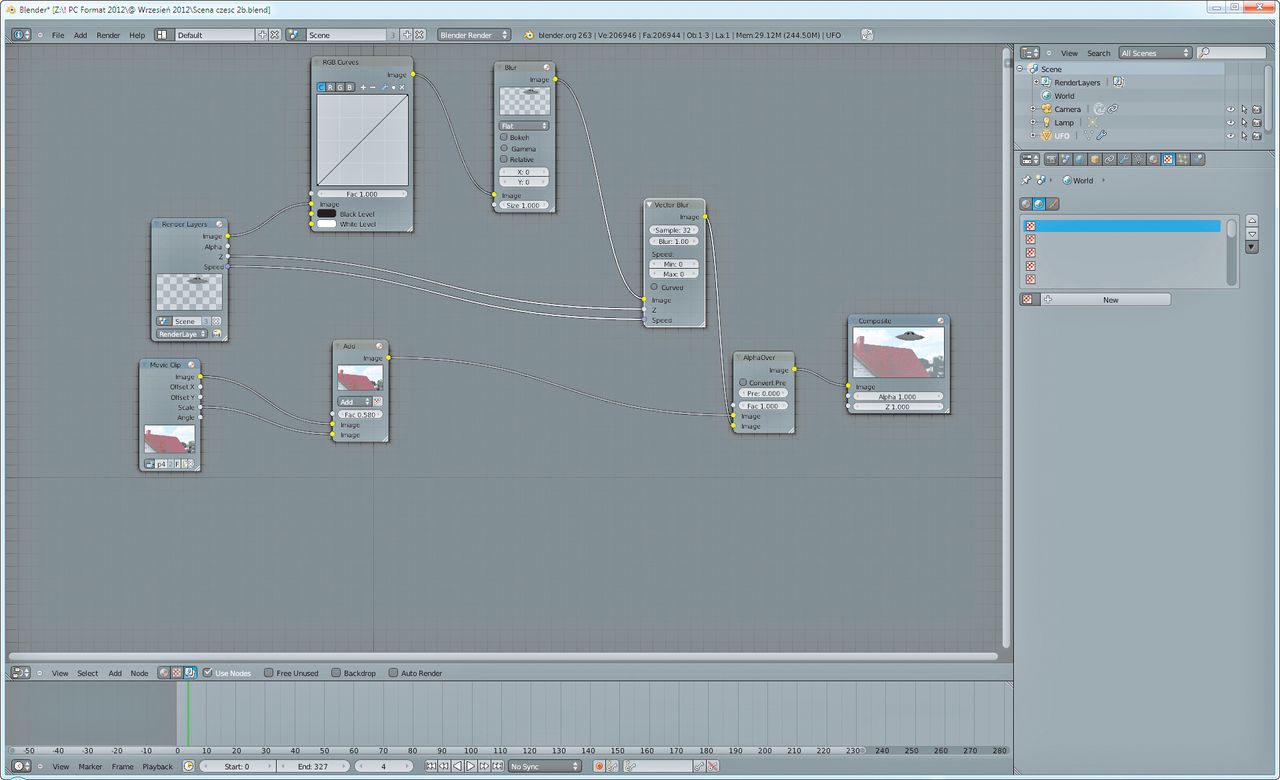This screenshot has height=780, width=1280.
Task: Open the Select menu in node editor
Action: (x=88, y=673)
